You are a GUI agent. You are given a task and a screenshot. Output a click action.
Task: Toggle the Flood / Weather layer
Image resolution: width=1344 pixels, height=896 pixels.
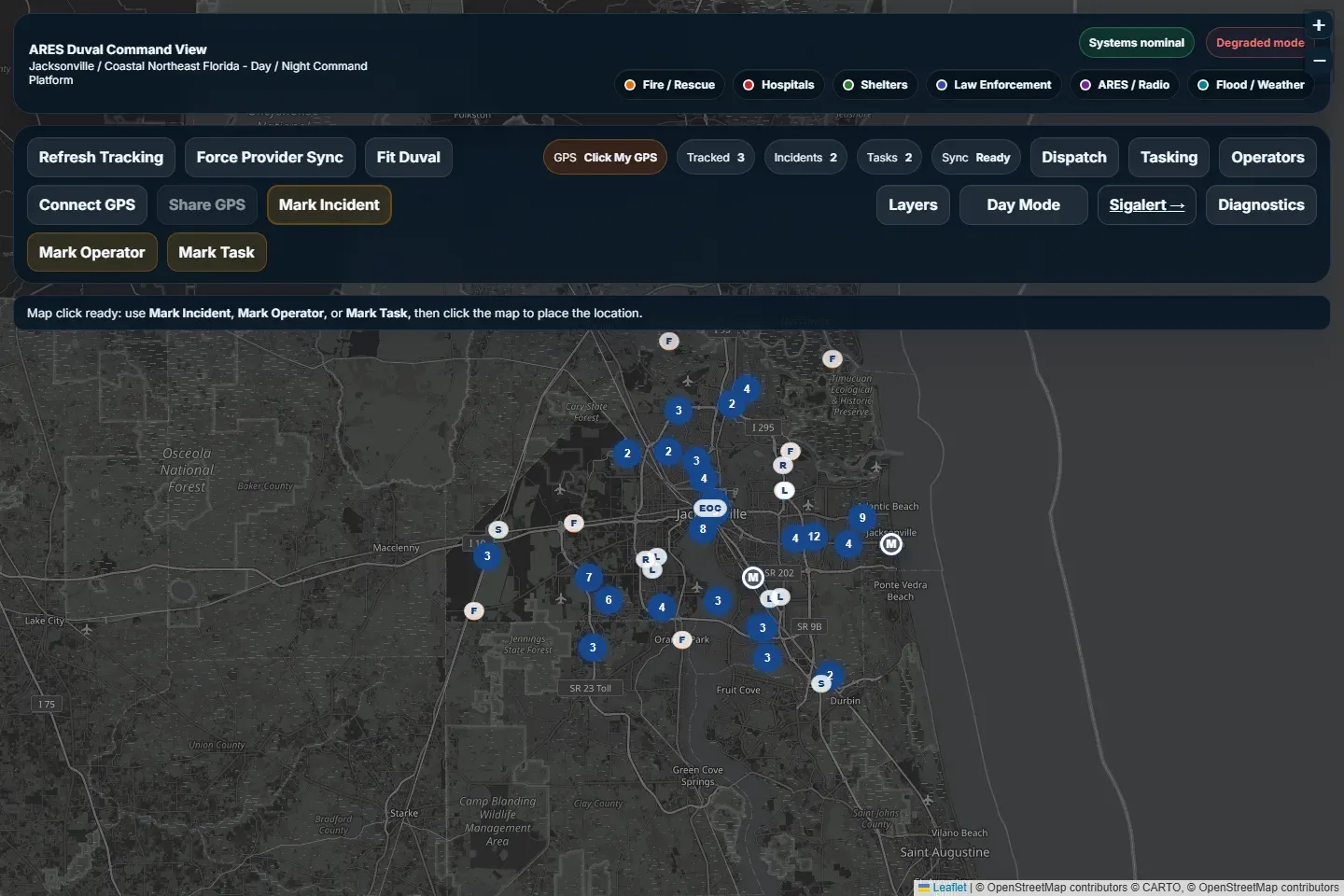(1252, 85)
